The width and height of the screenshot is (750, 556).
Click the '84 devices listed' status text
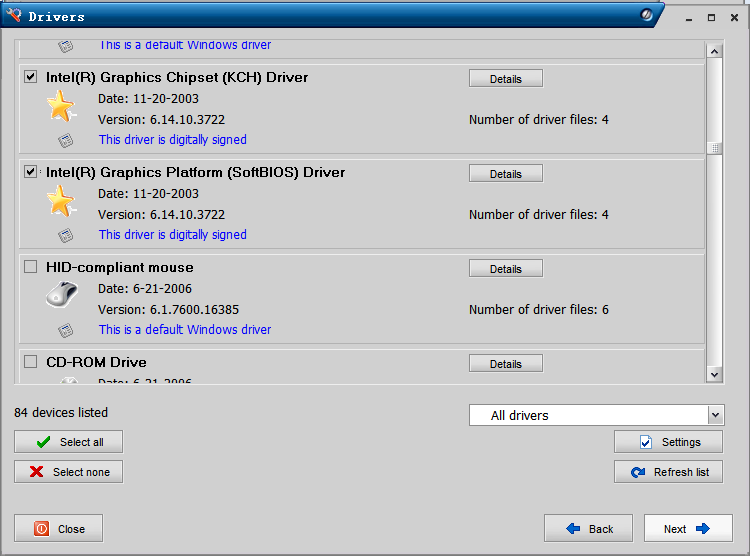tap(61, 412)
